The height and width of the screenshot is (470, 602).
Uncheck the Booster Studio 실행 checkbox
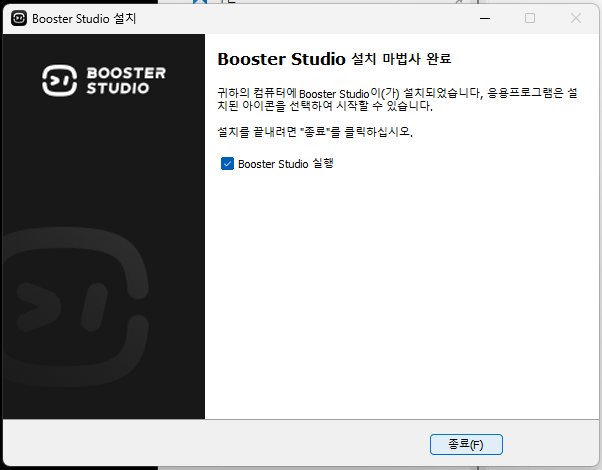227,164
